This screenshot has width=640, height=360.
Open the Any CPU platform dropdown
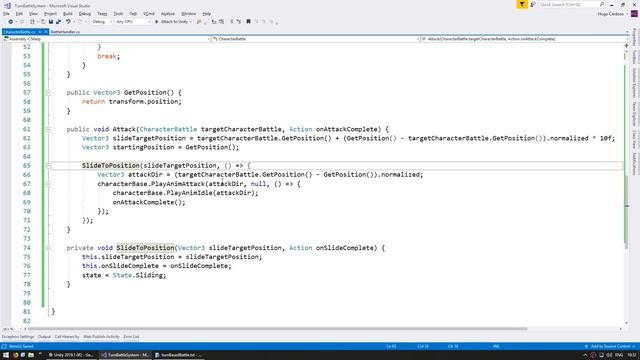(x=133, y=22)
